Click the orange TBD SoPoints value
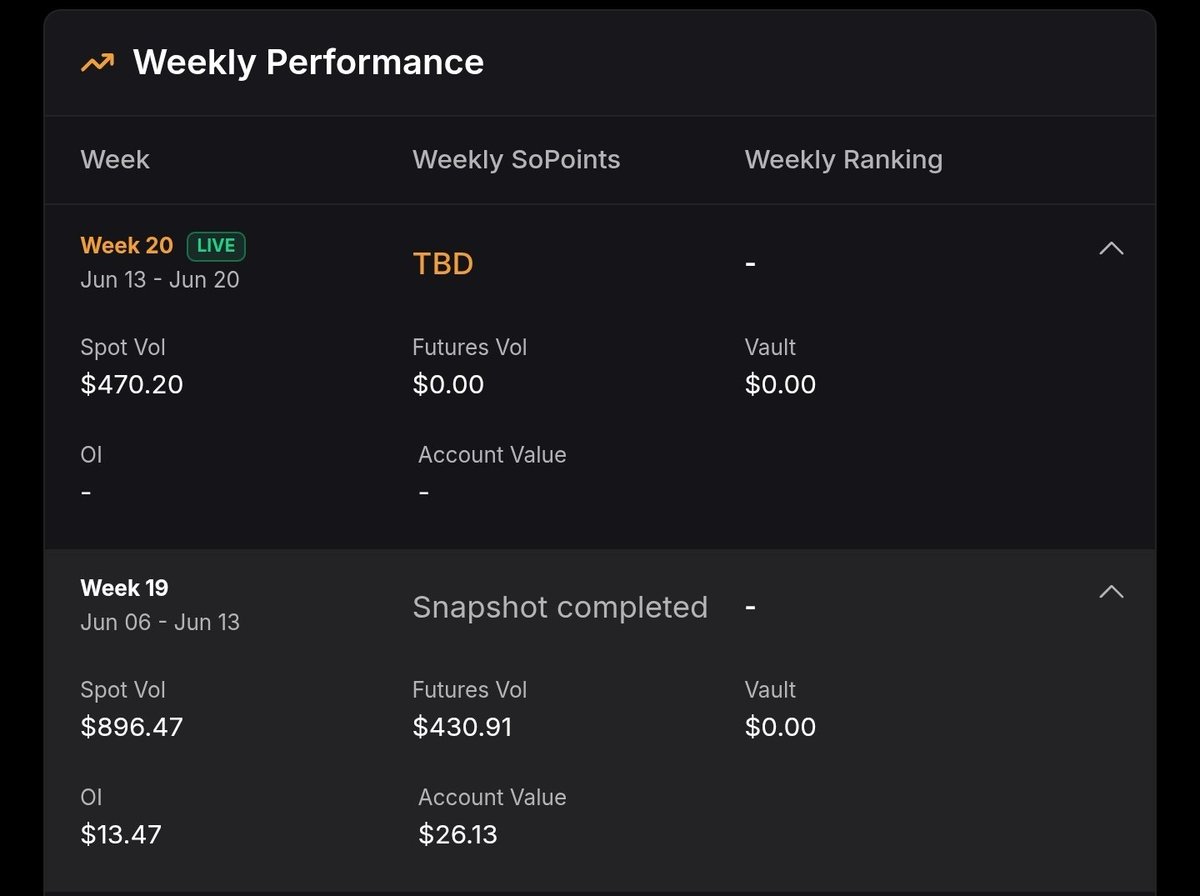The height and width of the screenshot is (896, 1200). [443, 264]
